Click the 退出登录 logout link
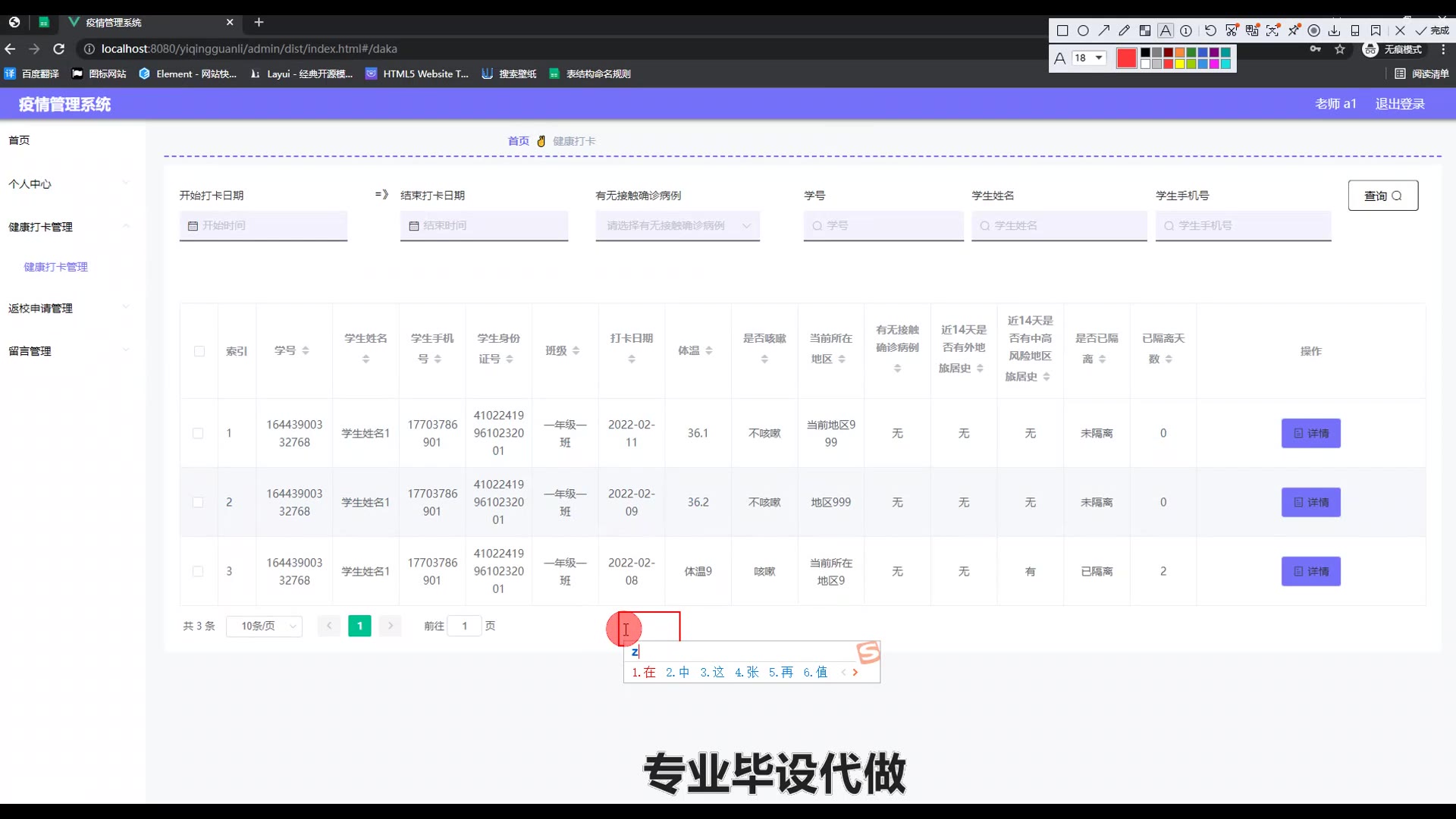 [1400, 105]
